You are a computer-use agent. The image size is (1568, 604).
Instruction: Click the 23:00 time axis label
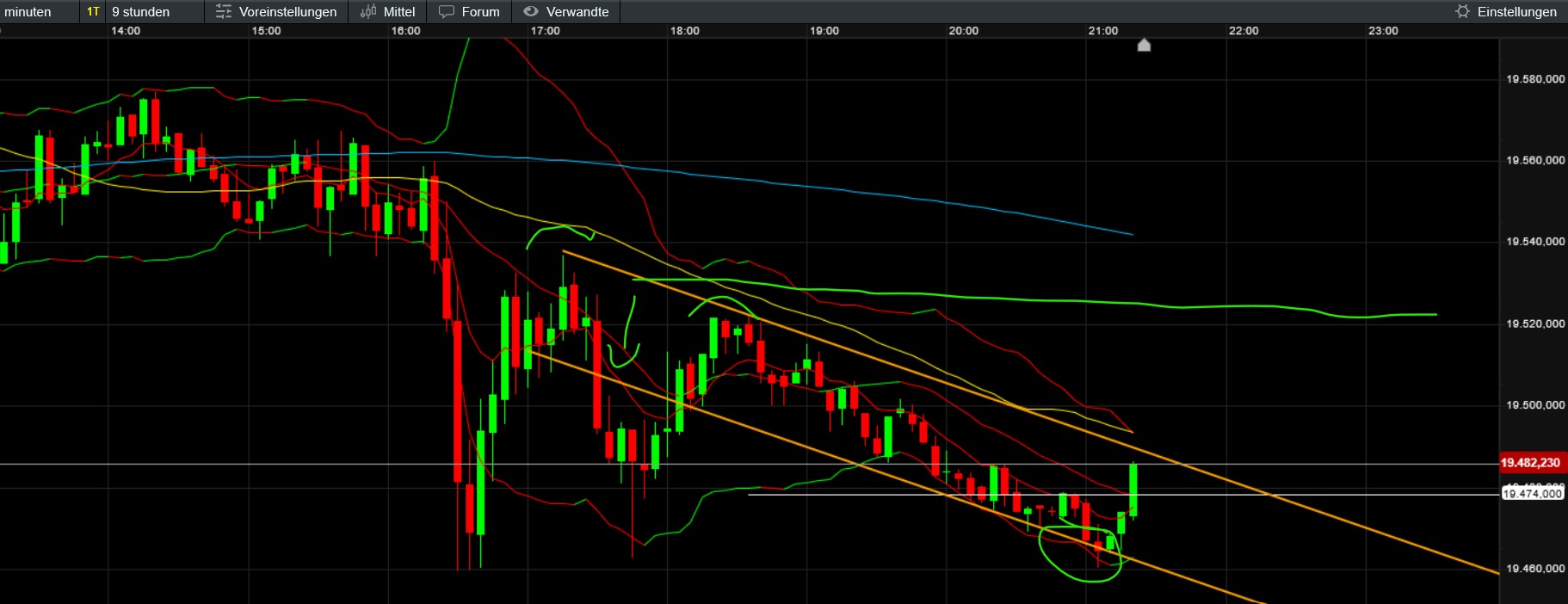(x=1383, y=31)
